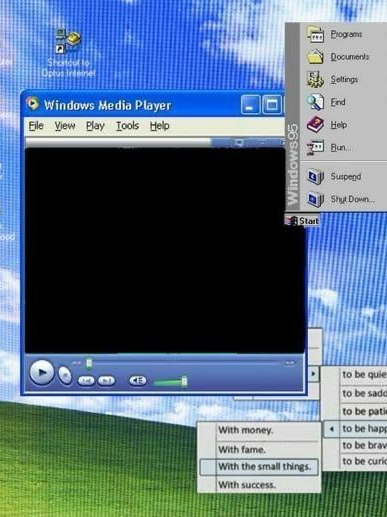Open the Shortcut to Optus Internet desktop icon
Viewport: 387px width, 517px height.
point(69,53)
